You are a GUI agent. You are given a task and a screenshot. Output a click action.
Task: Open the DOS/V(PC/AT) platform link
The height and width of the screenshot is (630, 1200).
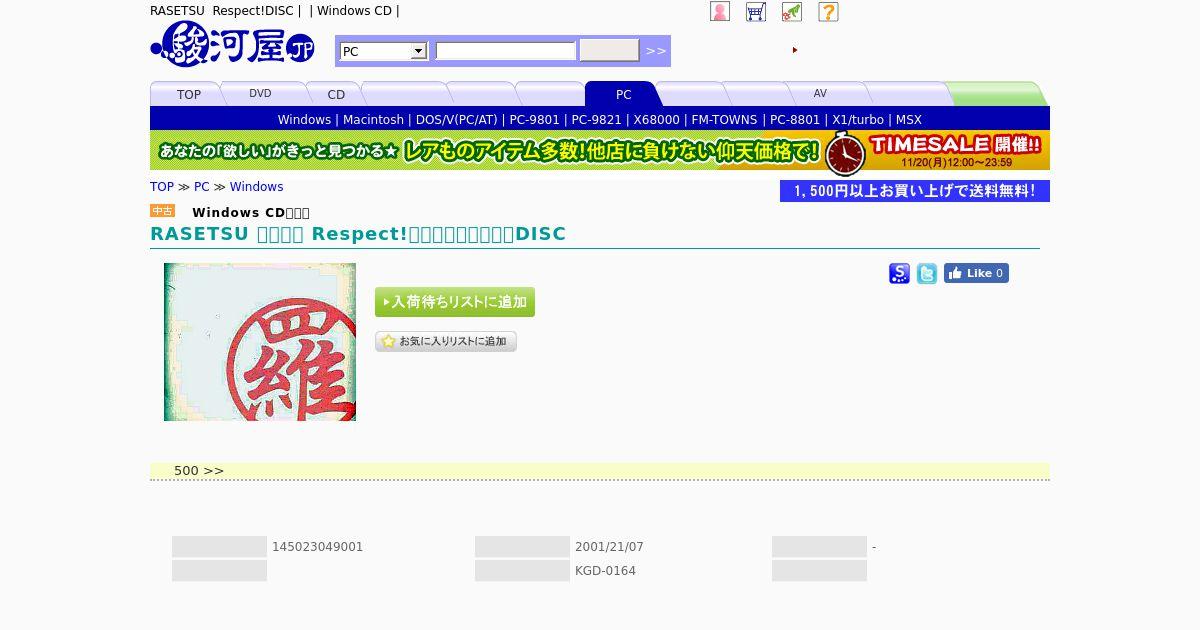457,119
